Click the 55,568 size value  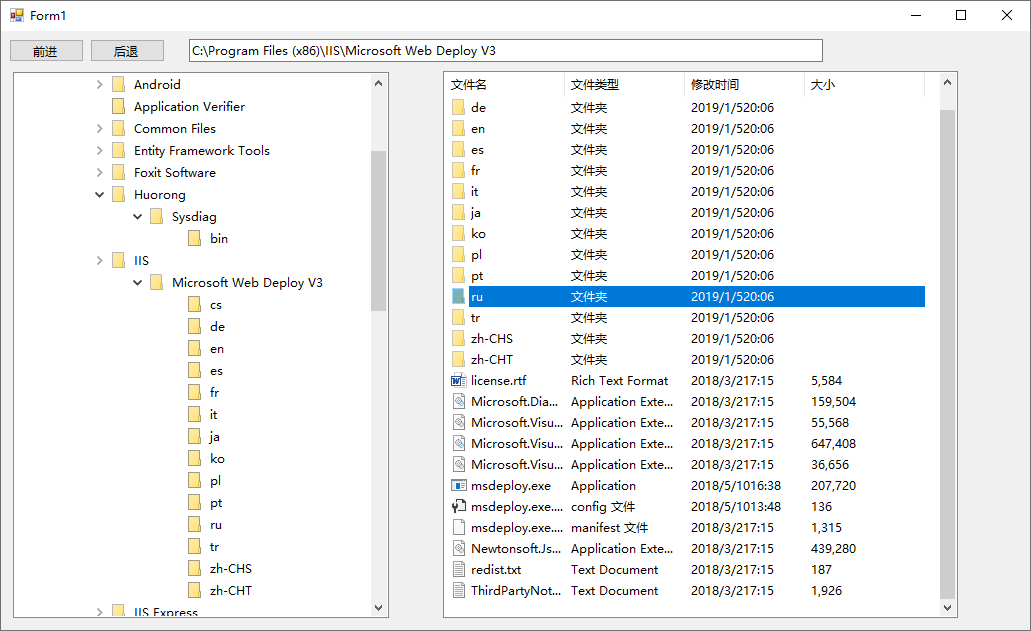pyautogui.click(x=830, y=423)
